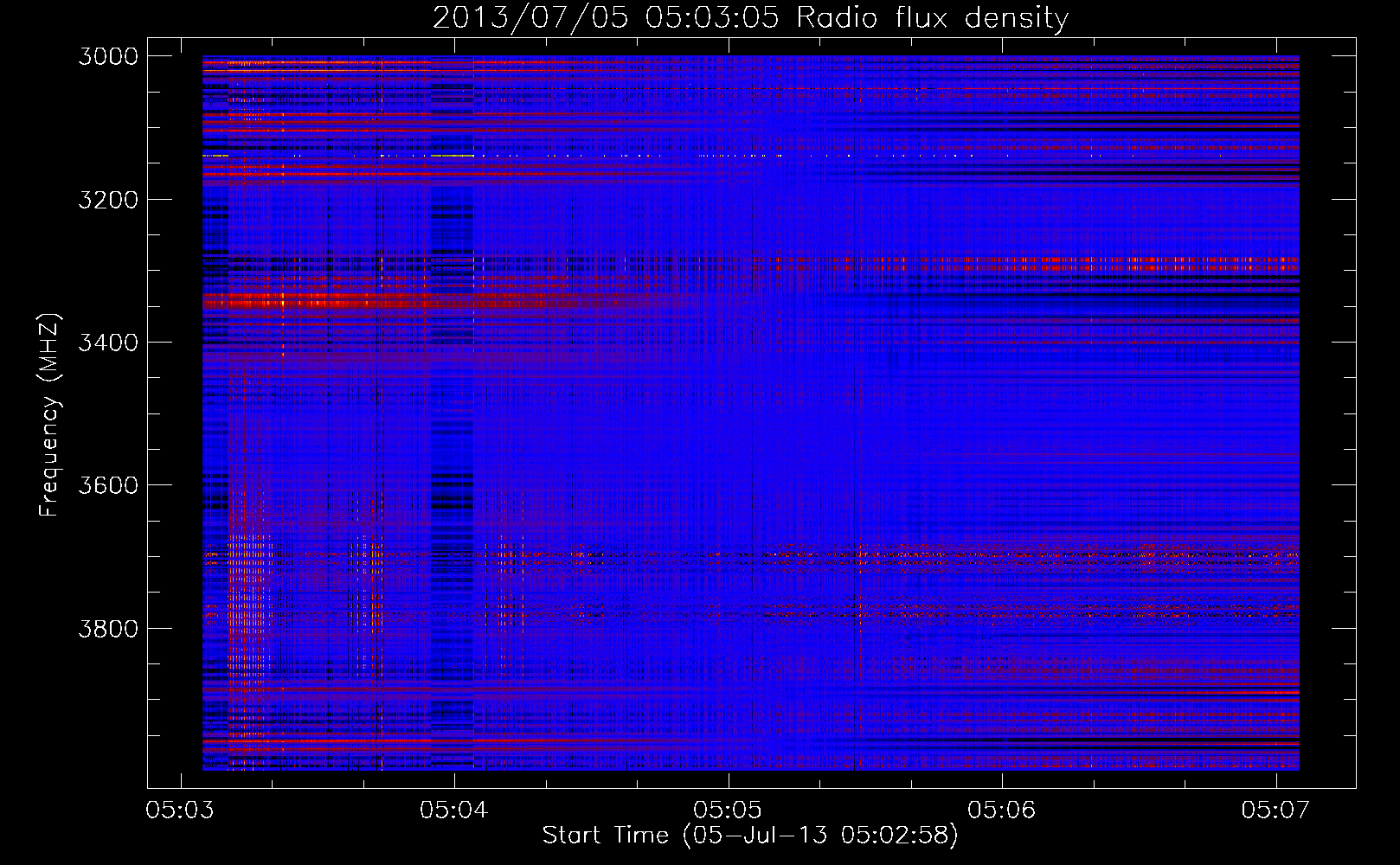This screenshot has width=1400, height=865.
Task: Click the 05:06 time tick label
Action: pos(1002,810)
